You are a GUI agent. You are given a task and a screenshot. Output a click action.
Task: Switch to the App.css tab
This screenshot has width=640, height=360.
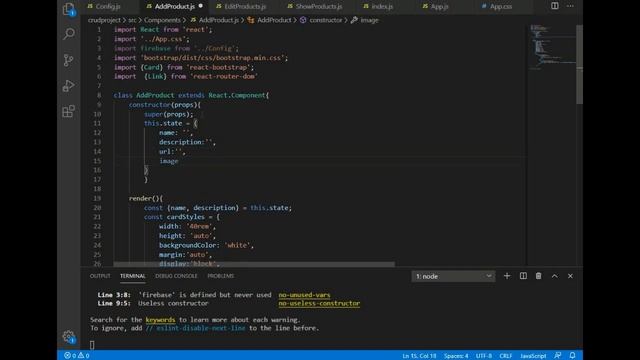click(x=501, y=7)
